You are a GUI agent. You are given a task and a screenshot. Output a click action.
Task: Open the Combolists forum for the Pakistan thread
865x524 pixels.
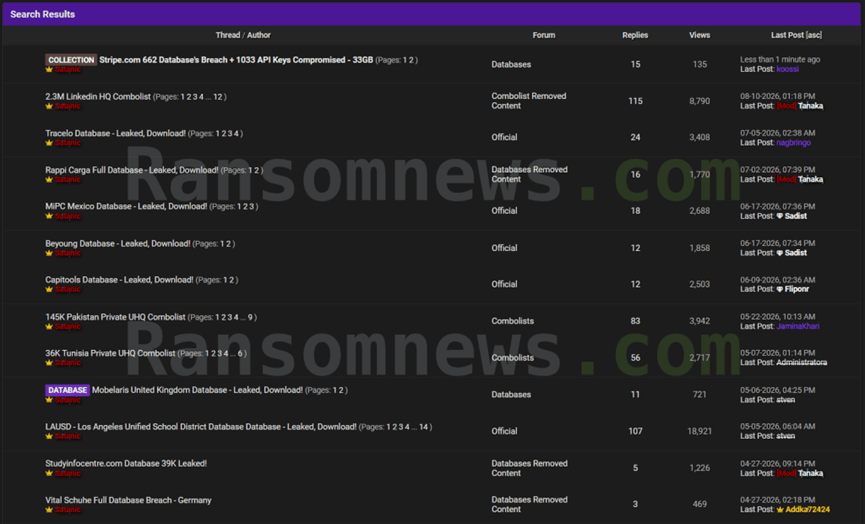512,321
